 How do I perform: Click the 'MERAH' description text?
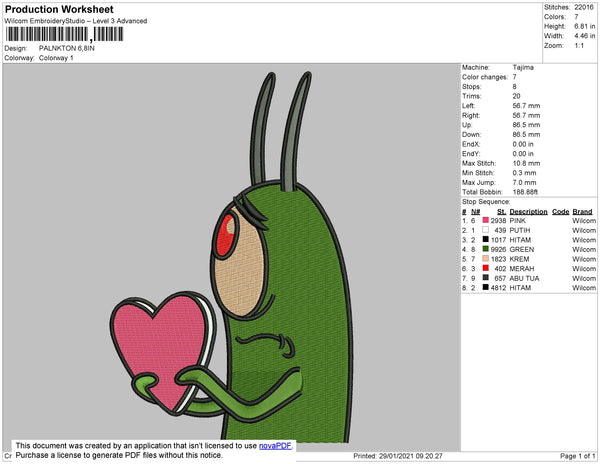coord(522,269)
